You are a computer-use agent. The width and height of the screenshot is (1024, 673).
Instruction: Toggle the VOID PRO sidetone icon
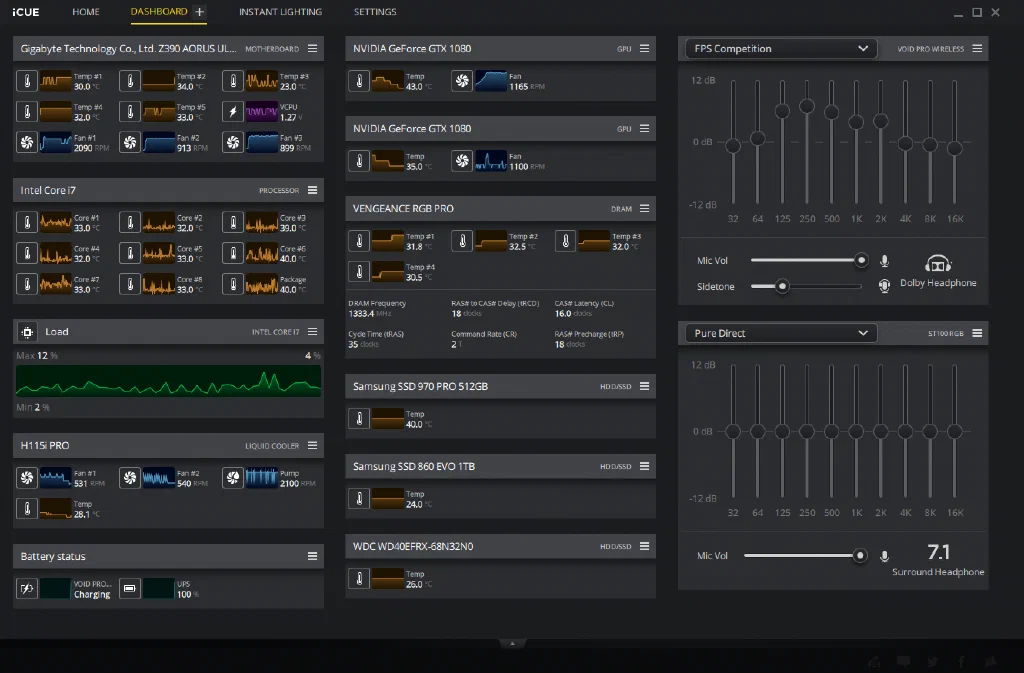(x=884, y=286)
